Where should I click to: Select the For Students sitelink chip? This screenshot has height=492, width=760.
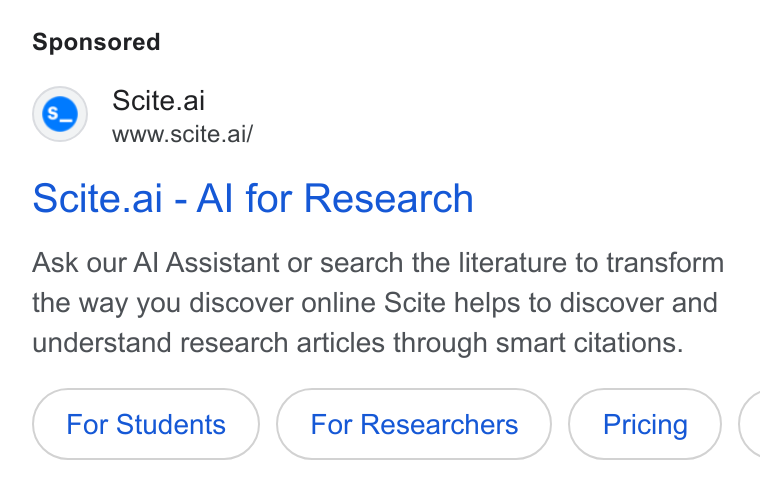pyautogui.click(x=146, y=424)
